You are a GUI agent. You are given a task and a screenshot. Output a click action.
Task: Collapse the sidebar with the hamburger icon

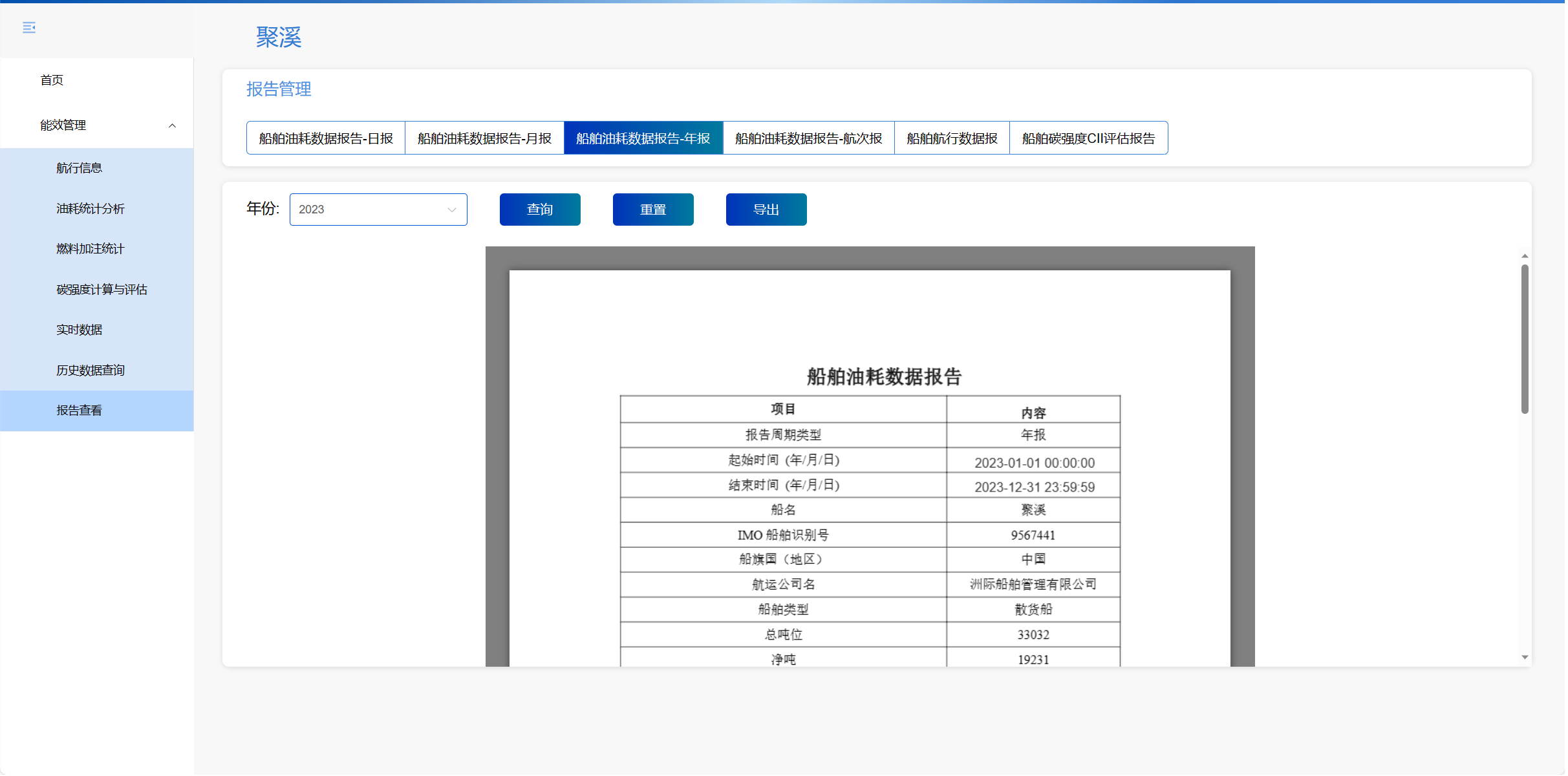[x=29, y=27]
